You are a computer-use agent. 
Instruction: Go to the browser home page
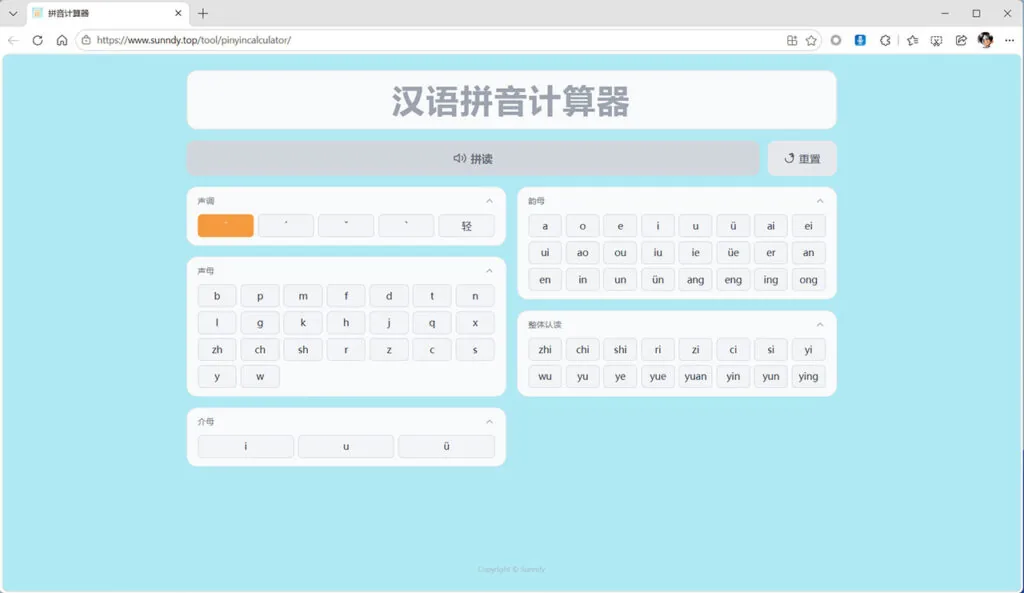61,40
